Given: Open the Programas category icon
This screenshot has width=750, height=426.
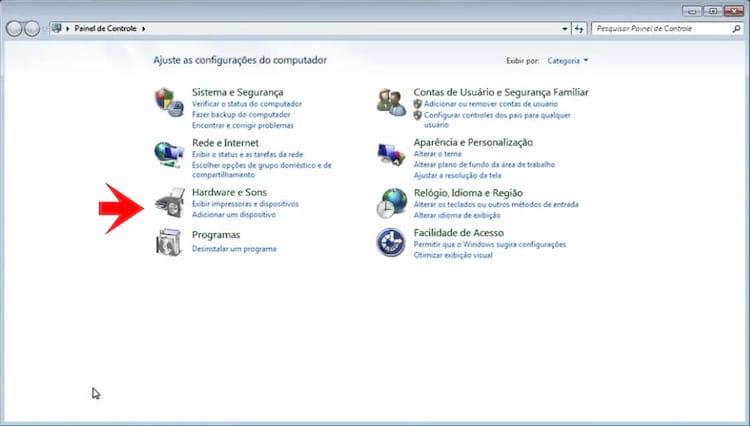Looking at the screenshot, I should coord(168,242).
